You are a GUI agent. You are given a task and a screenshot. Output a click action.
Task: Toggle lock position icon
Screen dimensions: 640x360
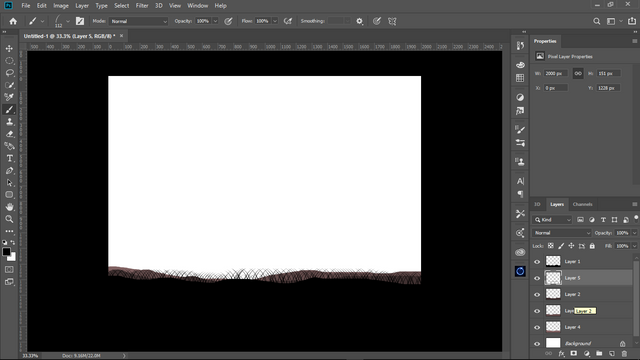click(x=571, y=246)
